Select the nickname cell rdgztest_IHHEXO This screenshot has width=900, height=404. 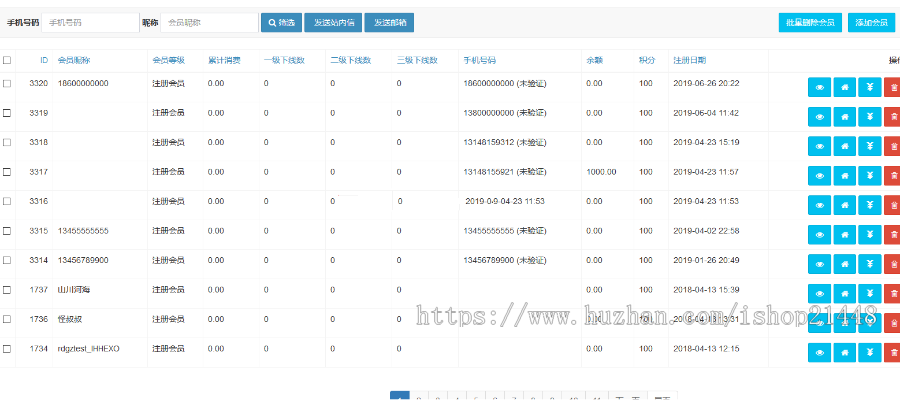click(x=88, y=349)
